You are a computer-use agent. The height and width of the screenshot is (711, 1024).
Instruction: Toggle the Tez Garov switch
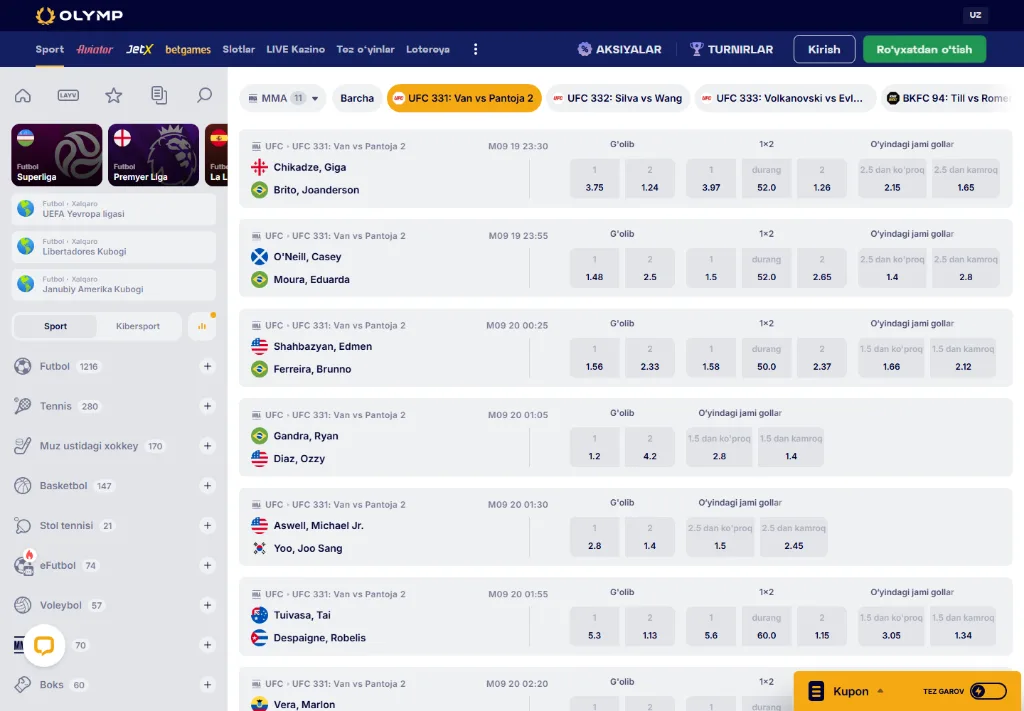coord(988,691)
